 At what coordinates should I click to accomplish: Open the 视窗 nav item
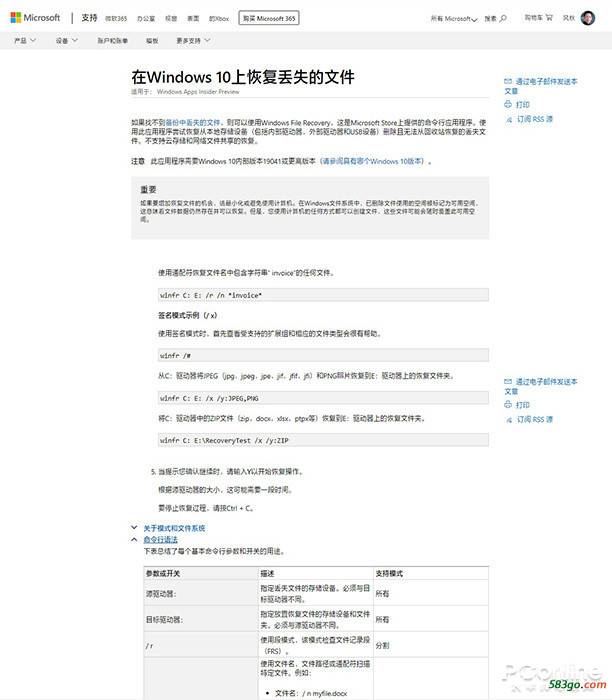tap(171, 19)
